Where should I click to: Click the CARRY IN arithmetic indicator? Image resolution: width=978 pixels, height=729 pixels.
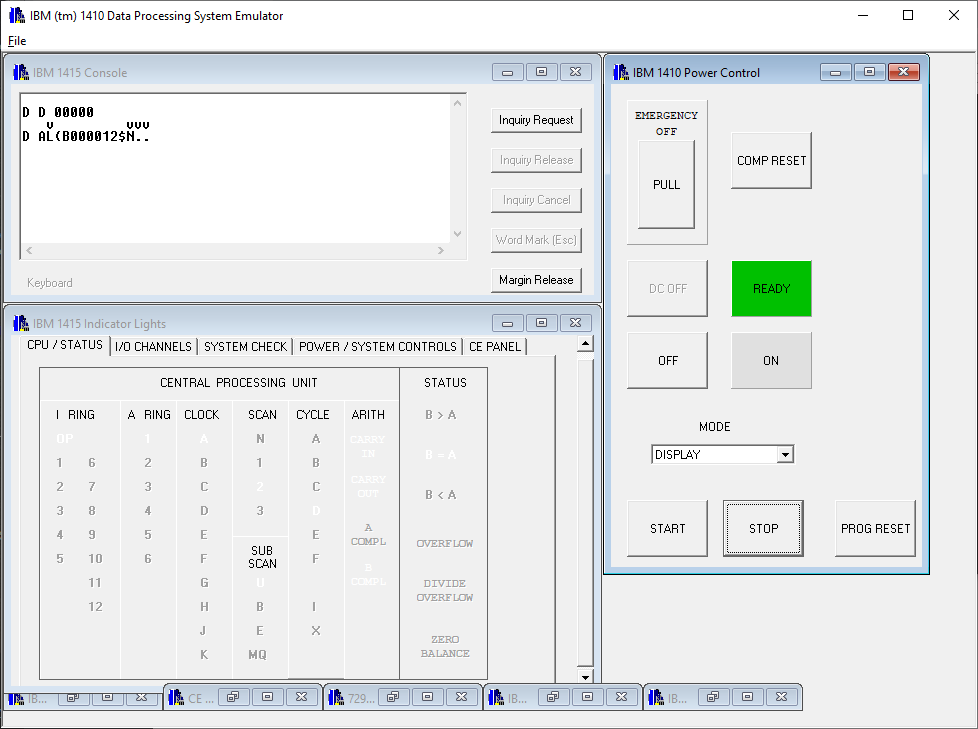click(368, 446)
